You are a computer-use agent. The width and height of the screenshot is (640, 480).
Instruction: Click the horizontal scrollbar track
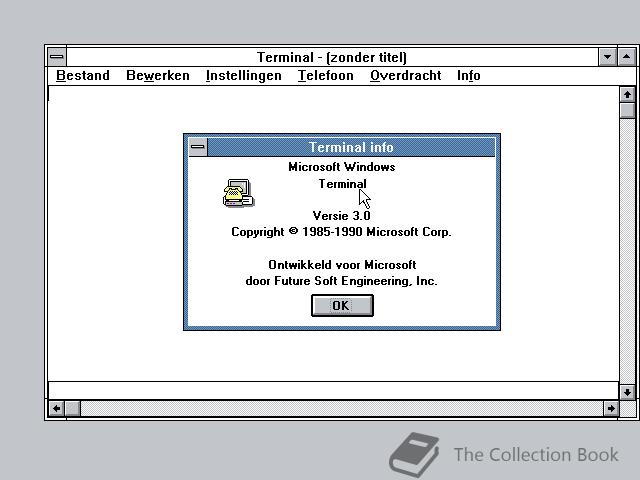[342, 409]
